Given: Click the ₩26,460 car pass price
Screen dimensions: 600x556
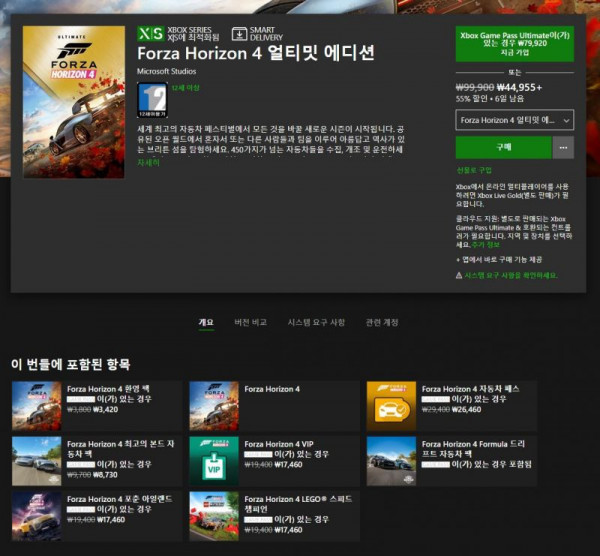Looking at the screenshot, I should 466,409.
